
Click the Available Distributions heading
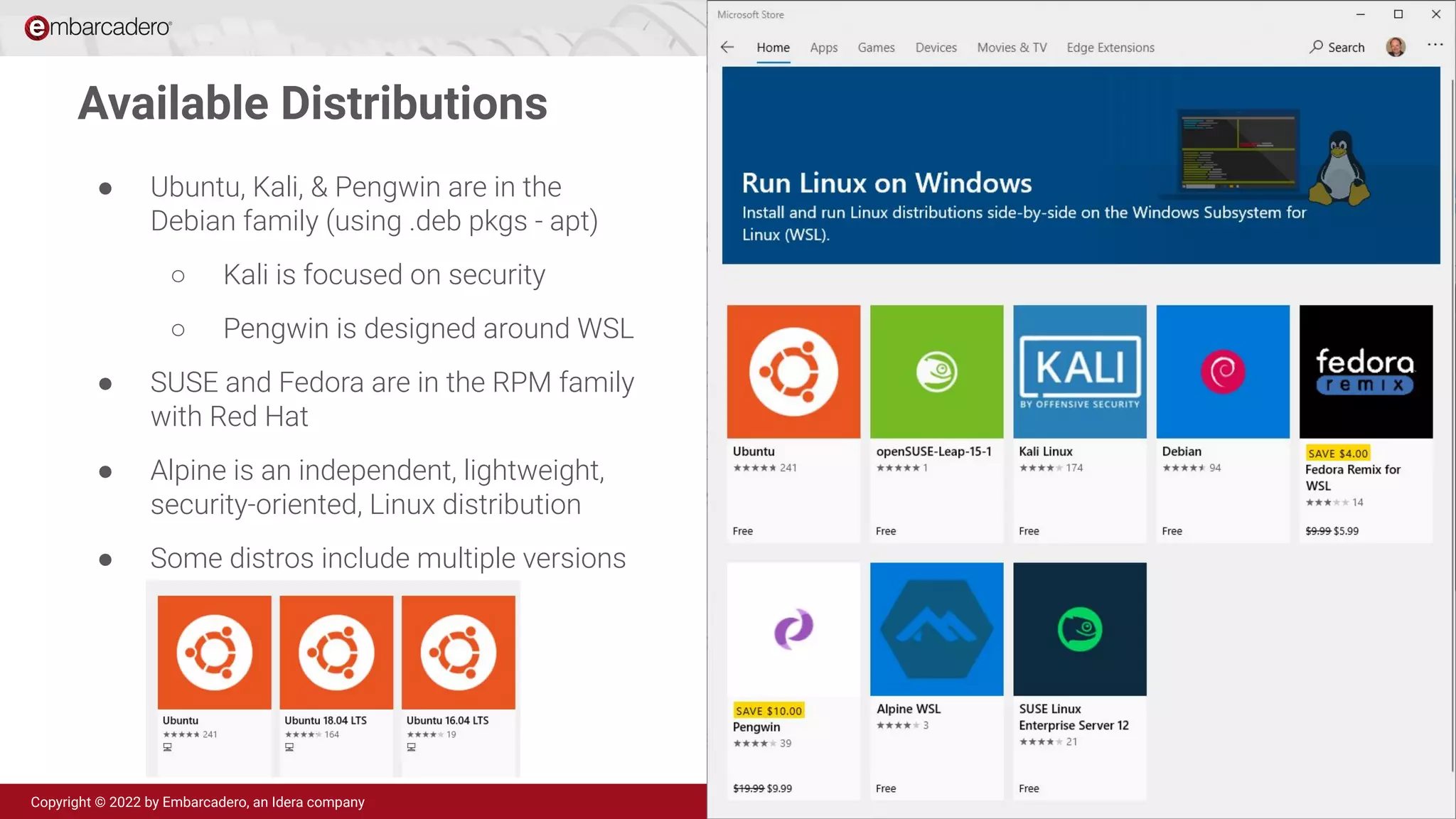tap(312, 104)
